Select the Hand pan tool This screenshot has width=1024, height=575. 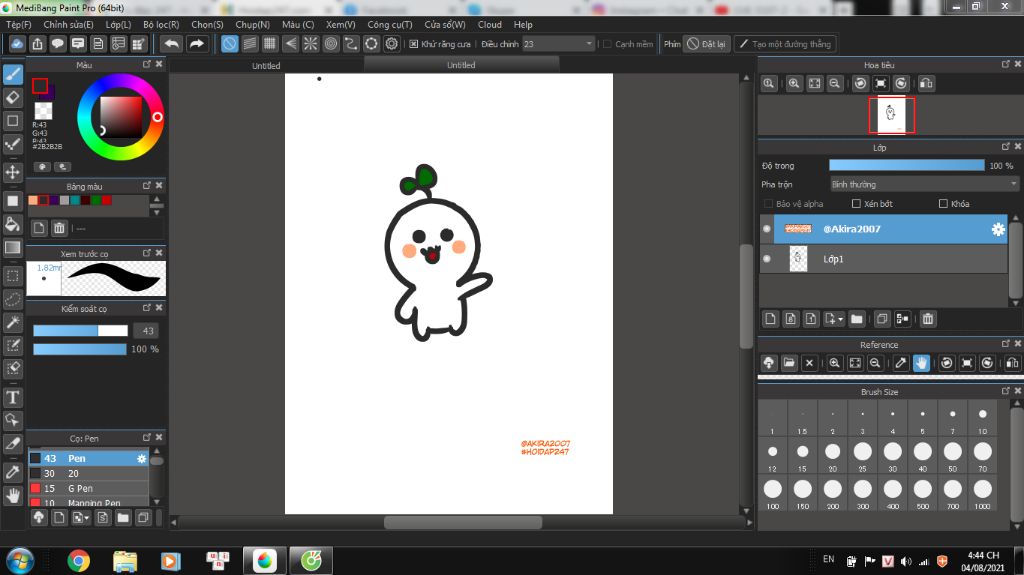click(x=13, y=495)
